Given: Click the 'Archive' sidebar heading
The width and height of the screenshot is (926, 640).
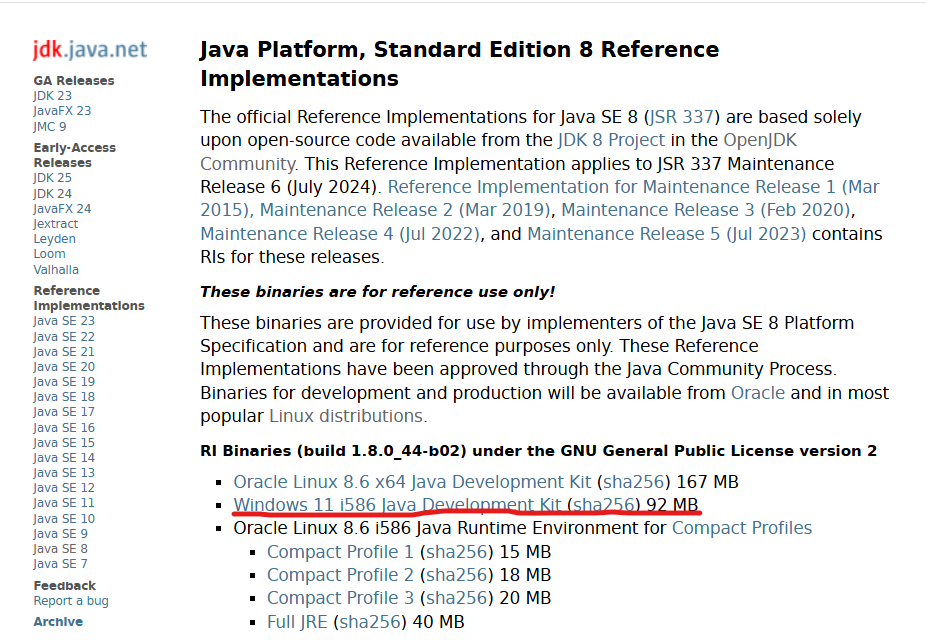Looking at the screenshot, I should pos(58,622).
